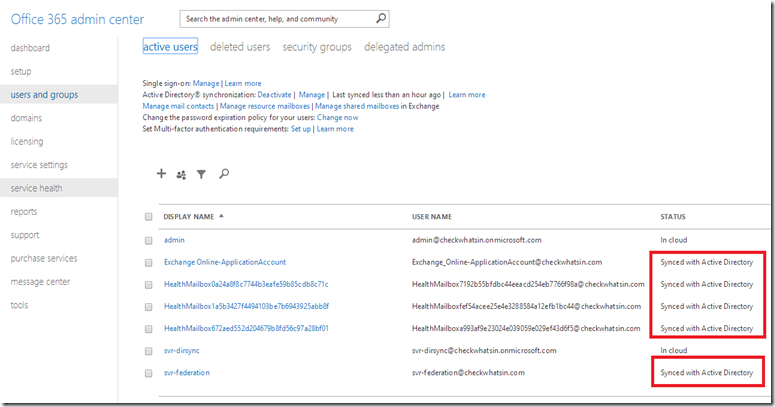
Task: Select checkbox for HealthMailbox1a5b3427 row
Action: [x=148, y=307]
